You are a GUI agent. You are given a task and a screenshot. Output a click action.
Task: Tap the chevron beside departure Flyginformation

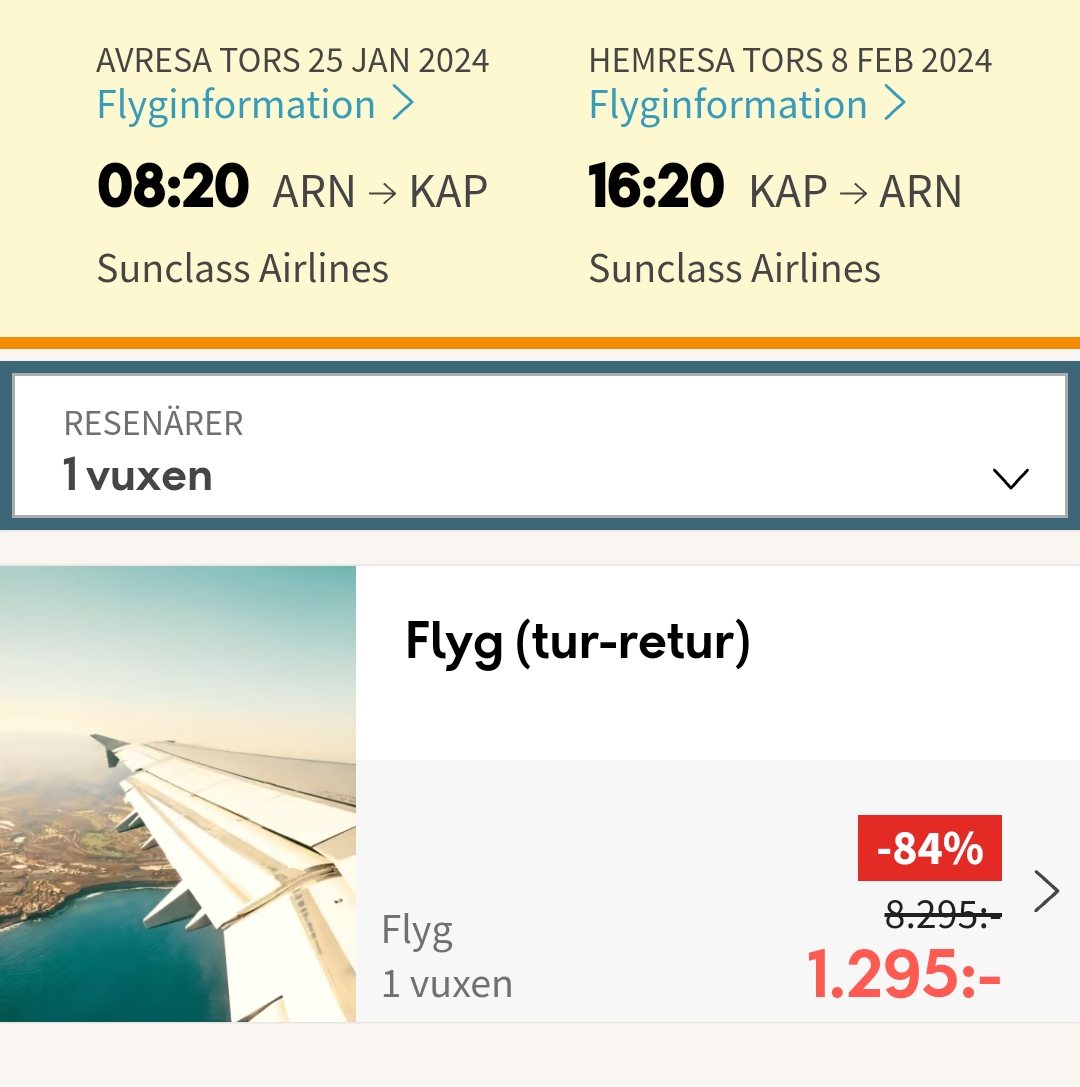pos(403,104)
